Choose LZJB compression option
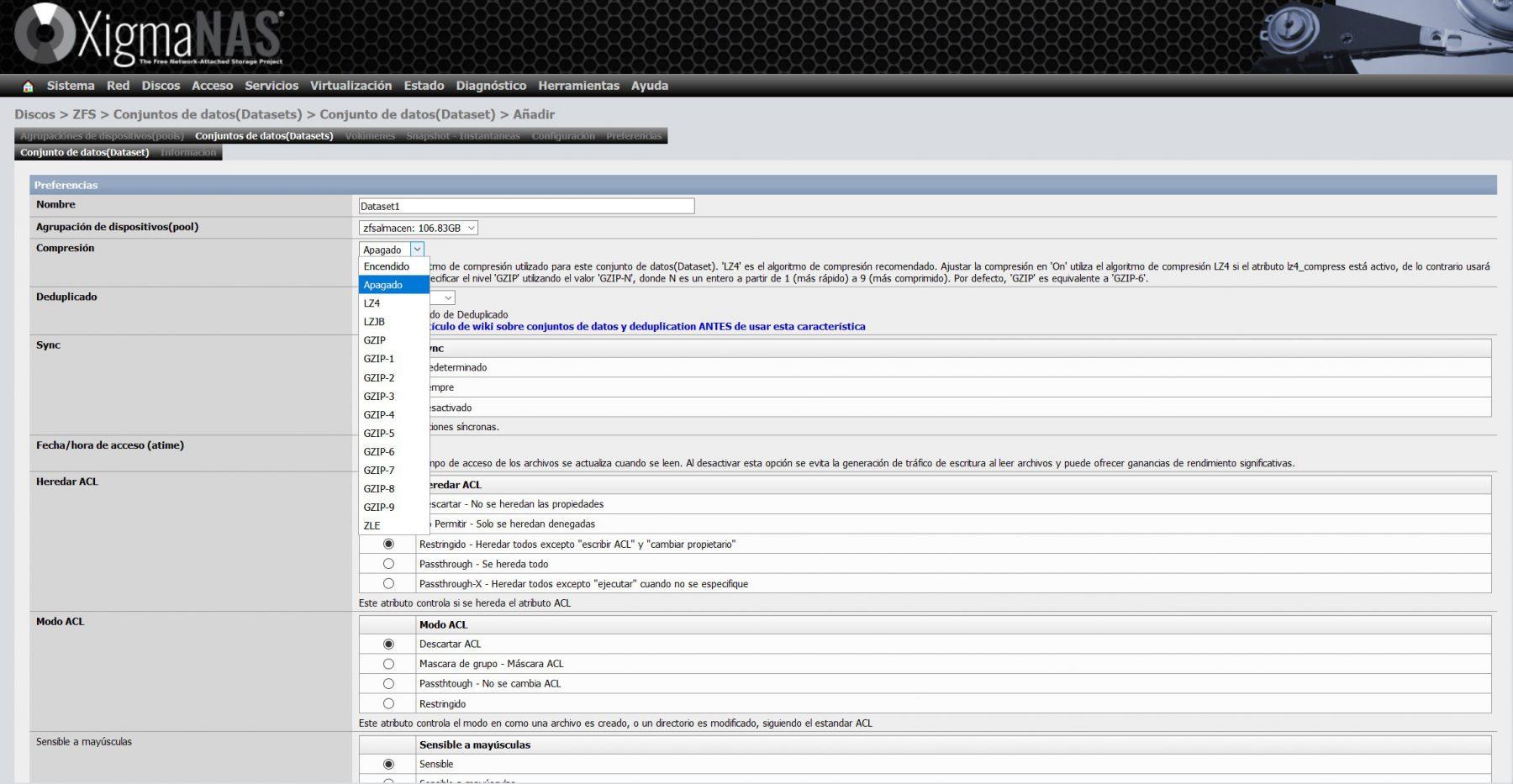 point(393,322)
